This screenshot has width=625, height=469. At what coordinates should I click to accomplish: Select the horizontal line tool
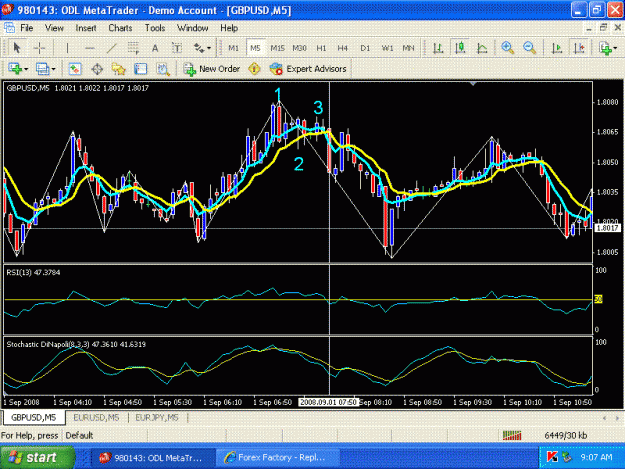90,48
